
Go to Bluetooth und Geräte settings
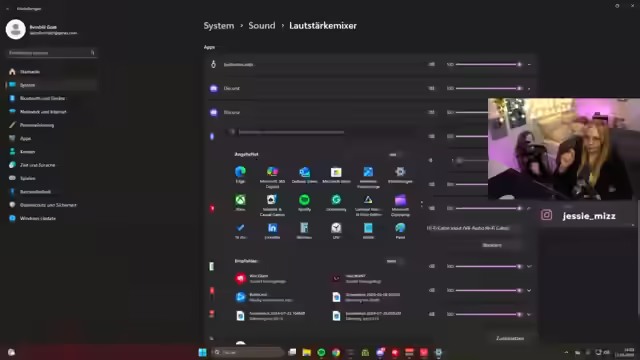[42, 98]
